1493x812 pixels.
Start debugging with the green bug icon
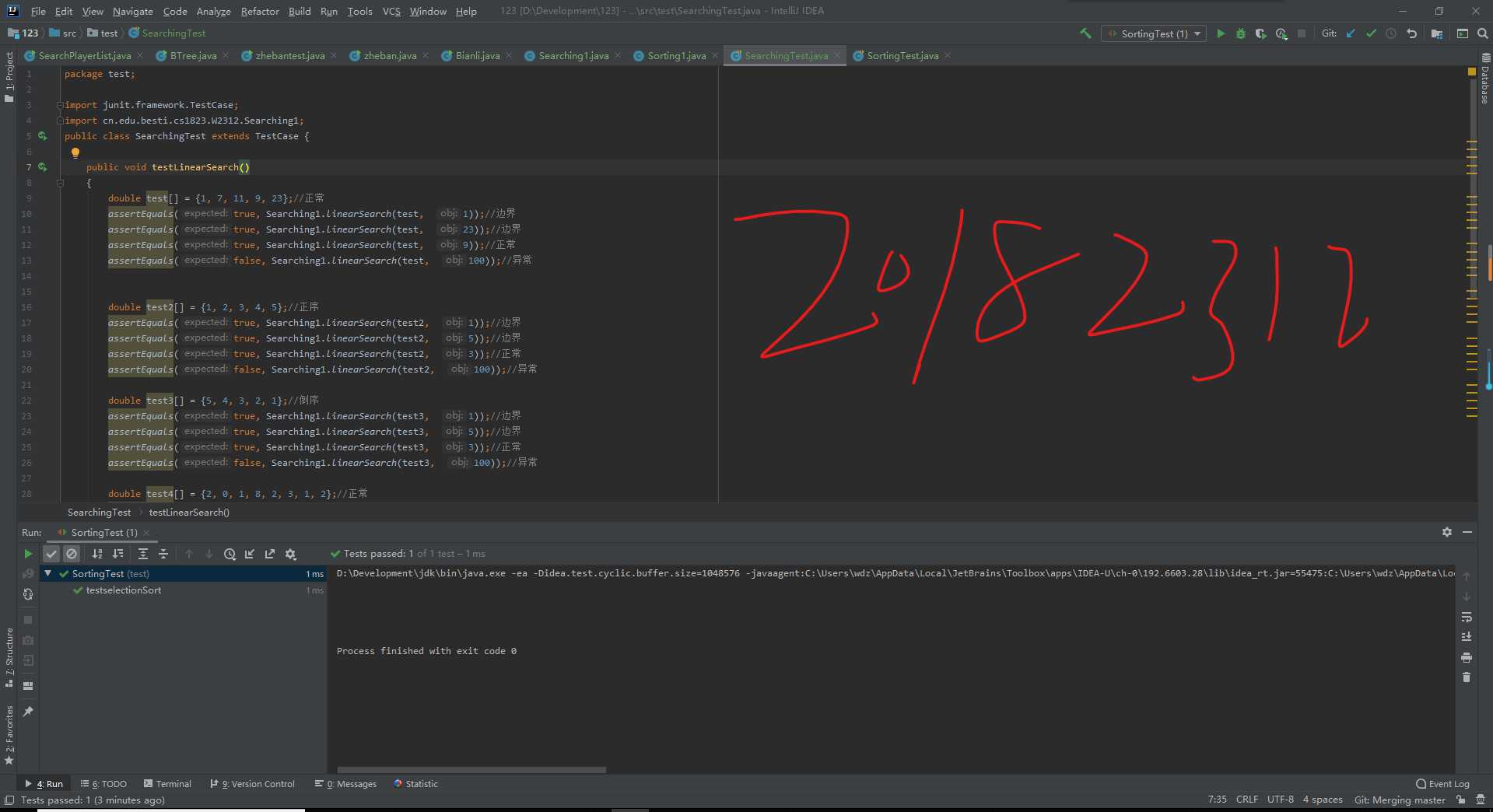(x=1241, y=33)
